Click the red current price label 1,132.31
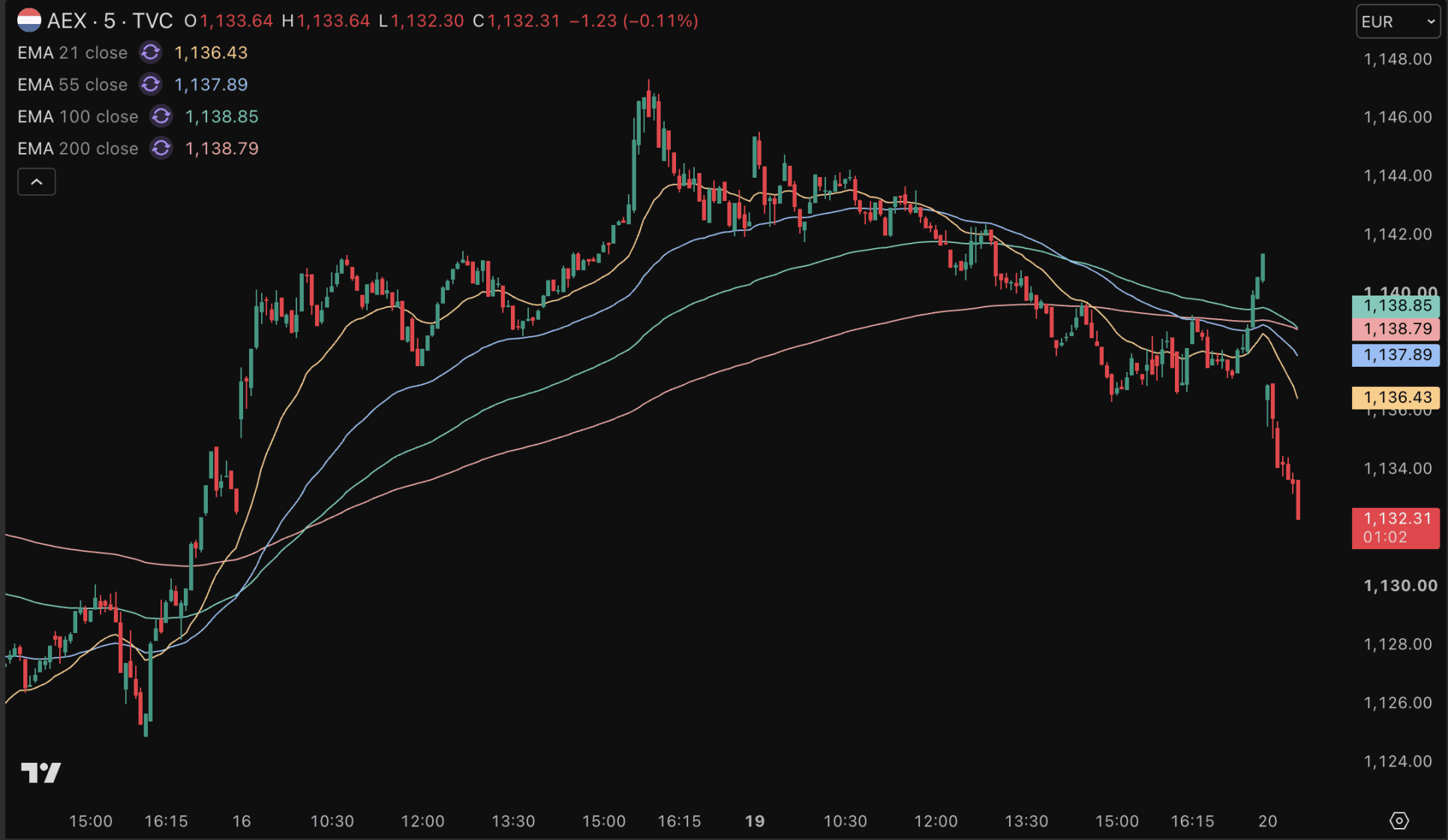The image size is (1448, 840). click(1395, 528)
